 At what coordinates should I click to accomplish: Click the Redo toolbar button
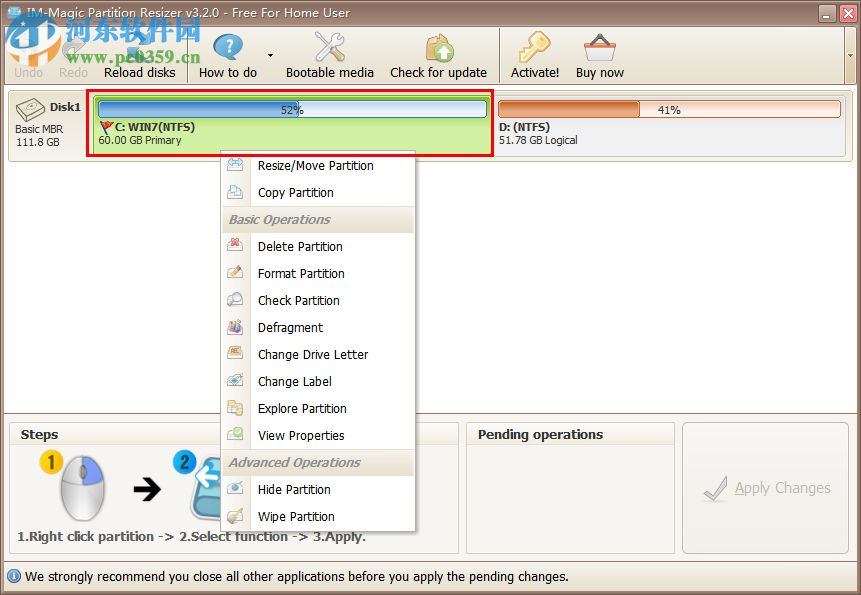click(x=74, y=57)
